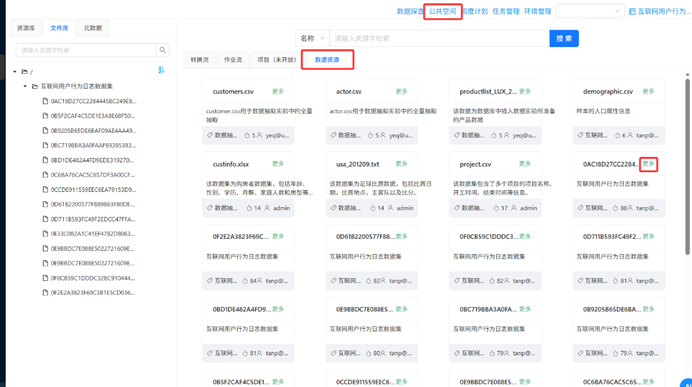Click the flame icon on the 0F0CB59C1DDDC3 card

492,281
